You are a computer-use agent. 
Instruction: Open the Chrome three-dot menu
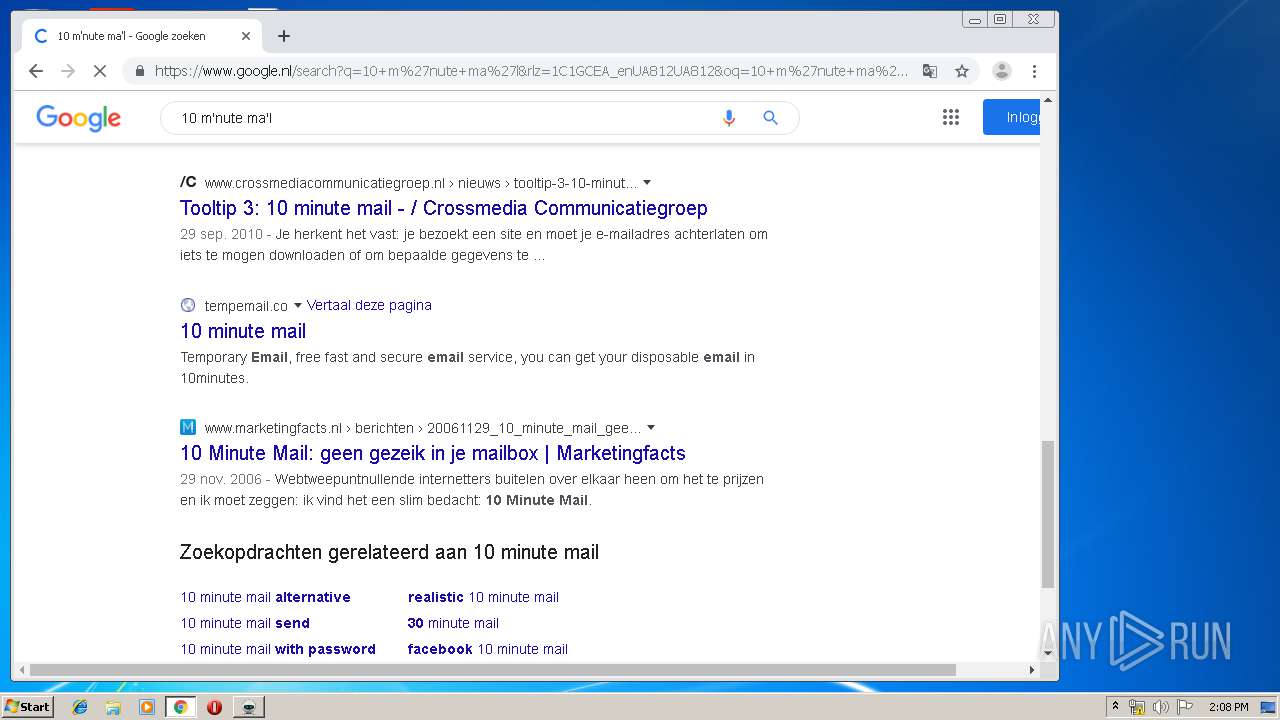pos(1034,71)
